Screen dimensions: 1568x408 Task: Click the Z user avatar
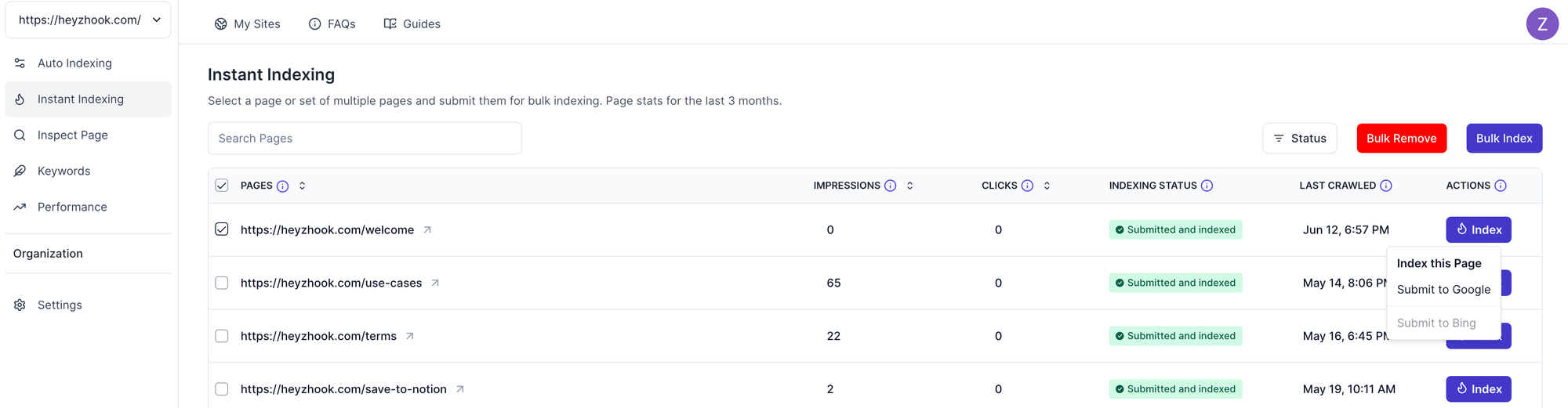1541,24
